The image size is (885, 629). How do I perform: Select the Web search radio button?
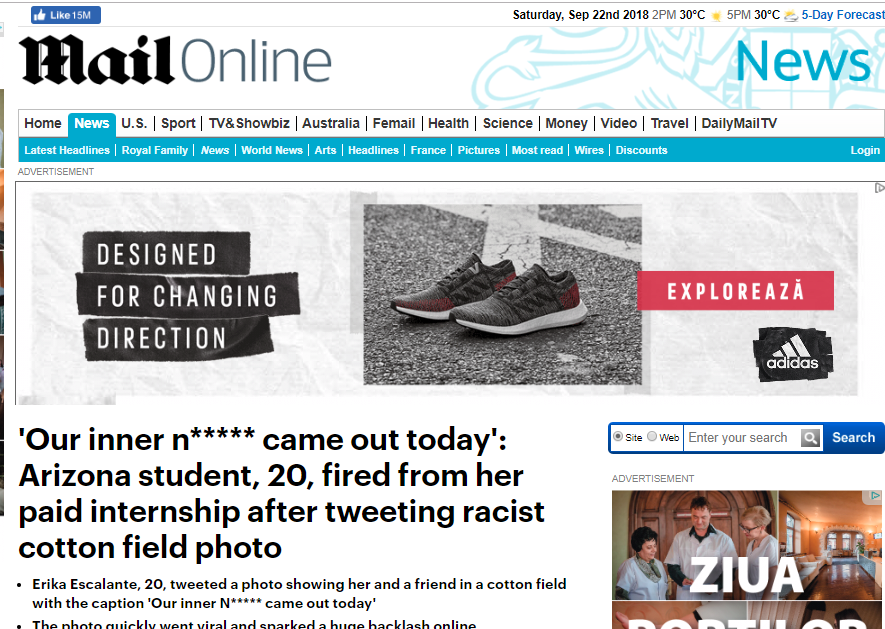[x=652, y=436]
